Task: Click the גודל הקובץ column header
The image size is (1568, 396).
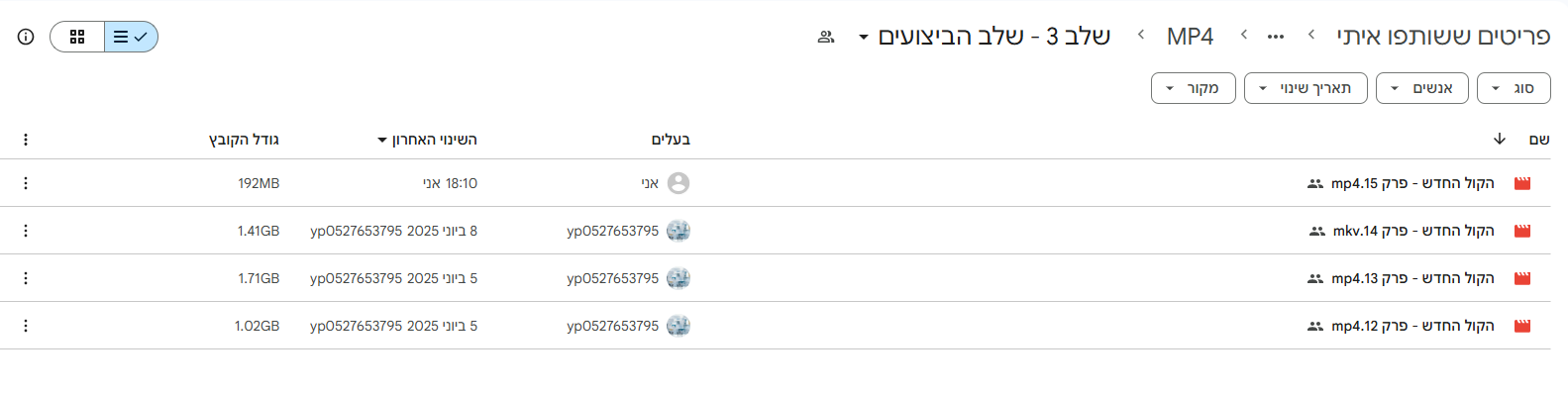Action: point(244,140)
